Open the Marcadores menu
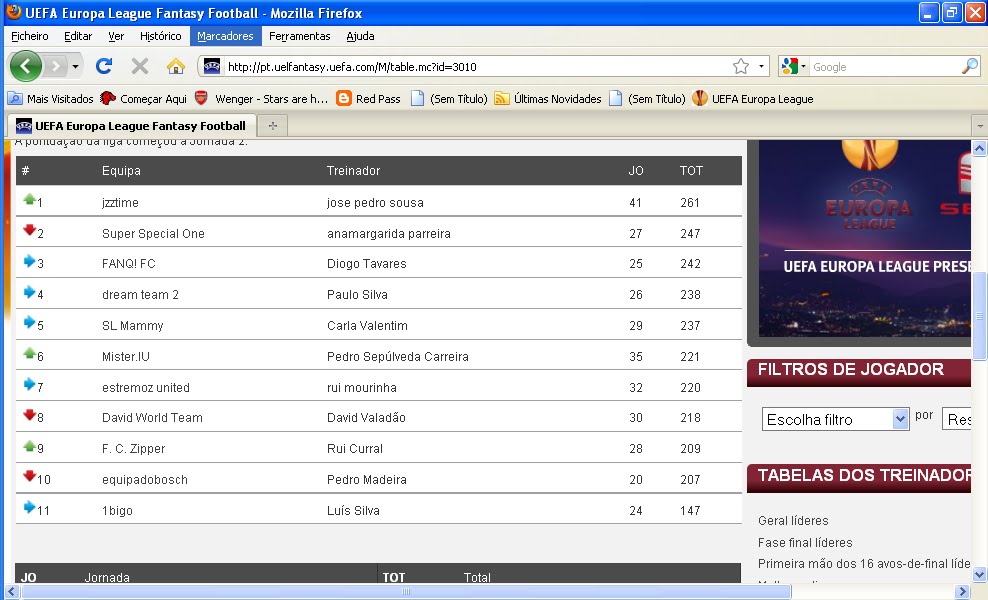 point(225,36)
